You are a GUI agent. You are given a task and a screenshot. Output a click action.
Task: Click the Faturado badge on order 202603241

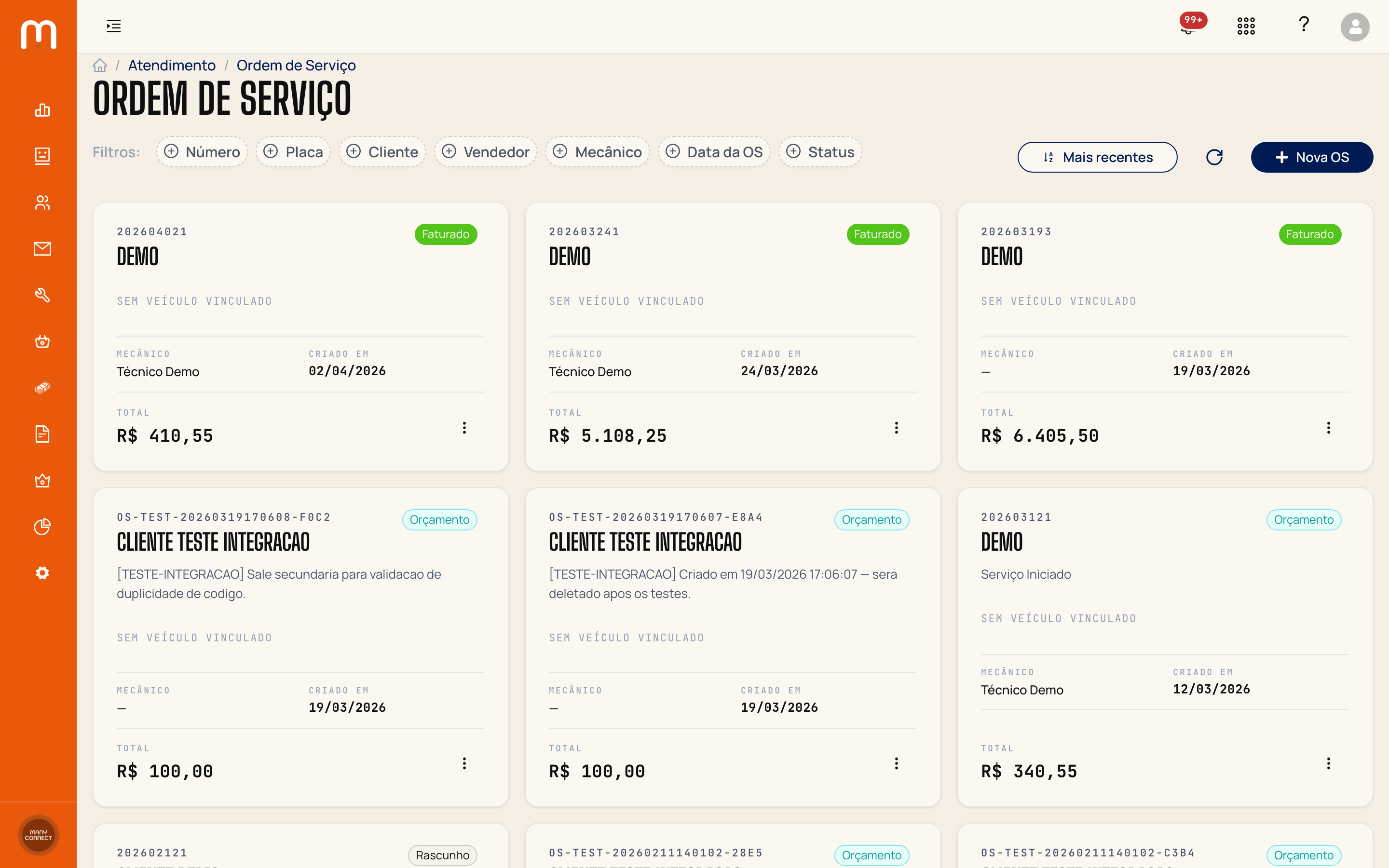(x=878, y=234)
